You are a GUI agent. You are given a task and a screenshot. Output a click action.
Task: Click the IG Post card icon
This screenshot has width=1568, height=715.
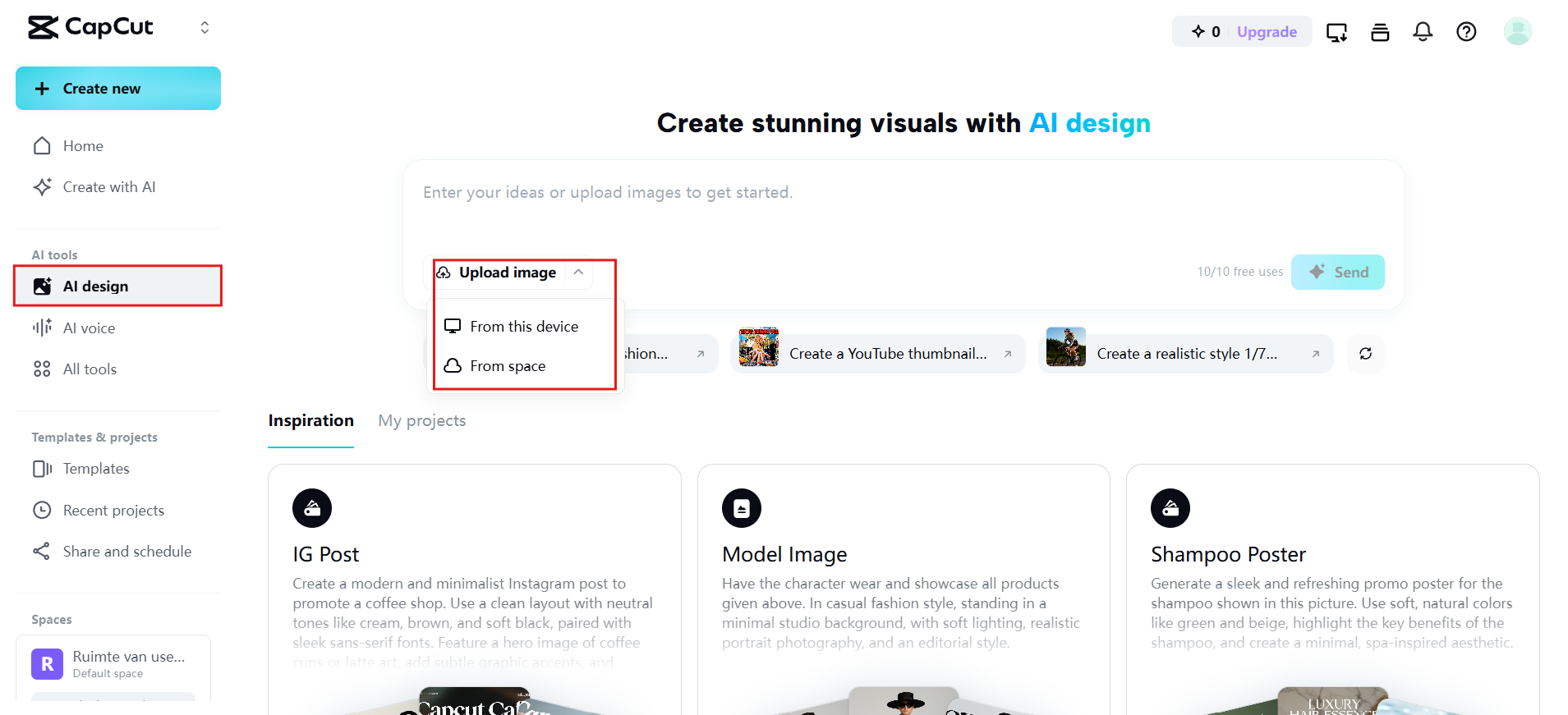point(312,509)
